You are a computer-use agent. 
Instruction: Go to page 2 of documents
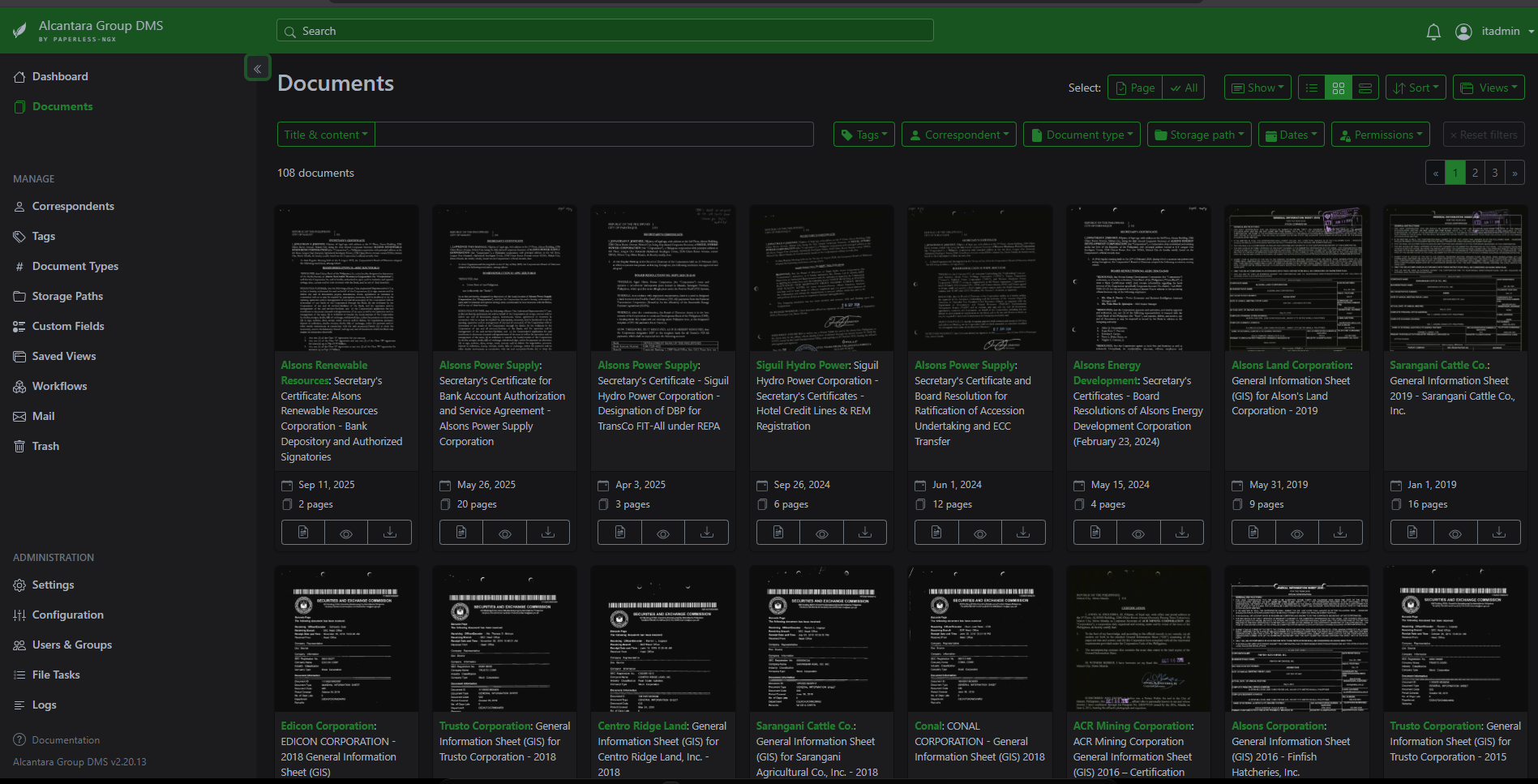tap(1475, 173)
